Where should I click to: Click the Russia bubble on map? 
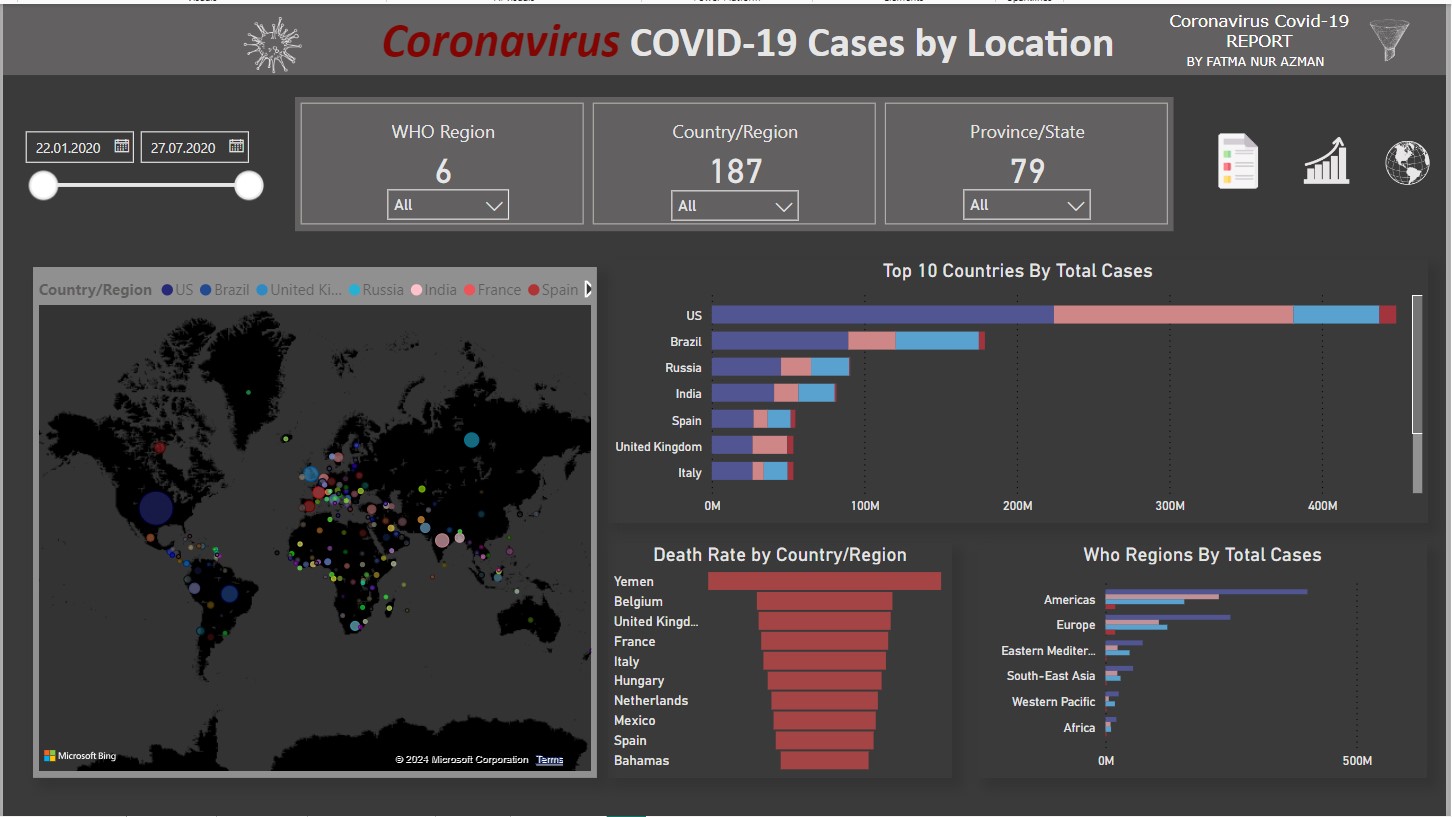point(472,439)
